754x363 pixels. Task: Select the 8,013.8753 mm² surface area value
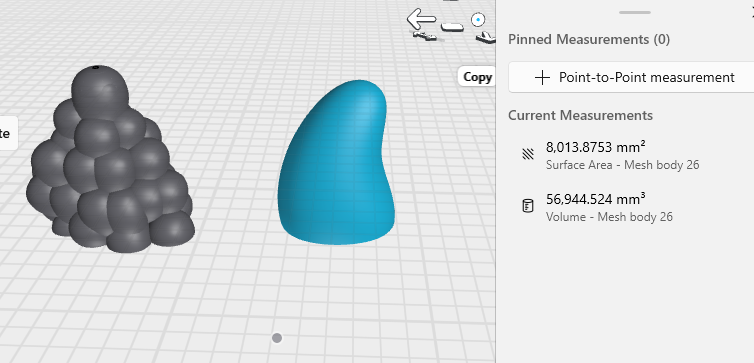[596, 146]
